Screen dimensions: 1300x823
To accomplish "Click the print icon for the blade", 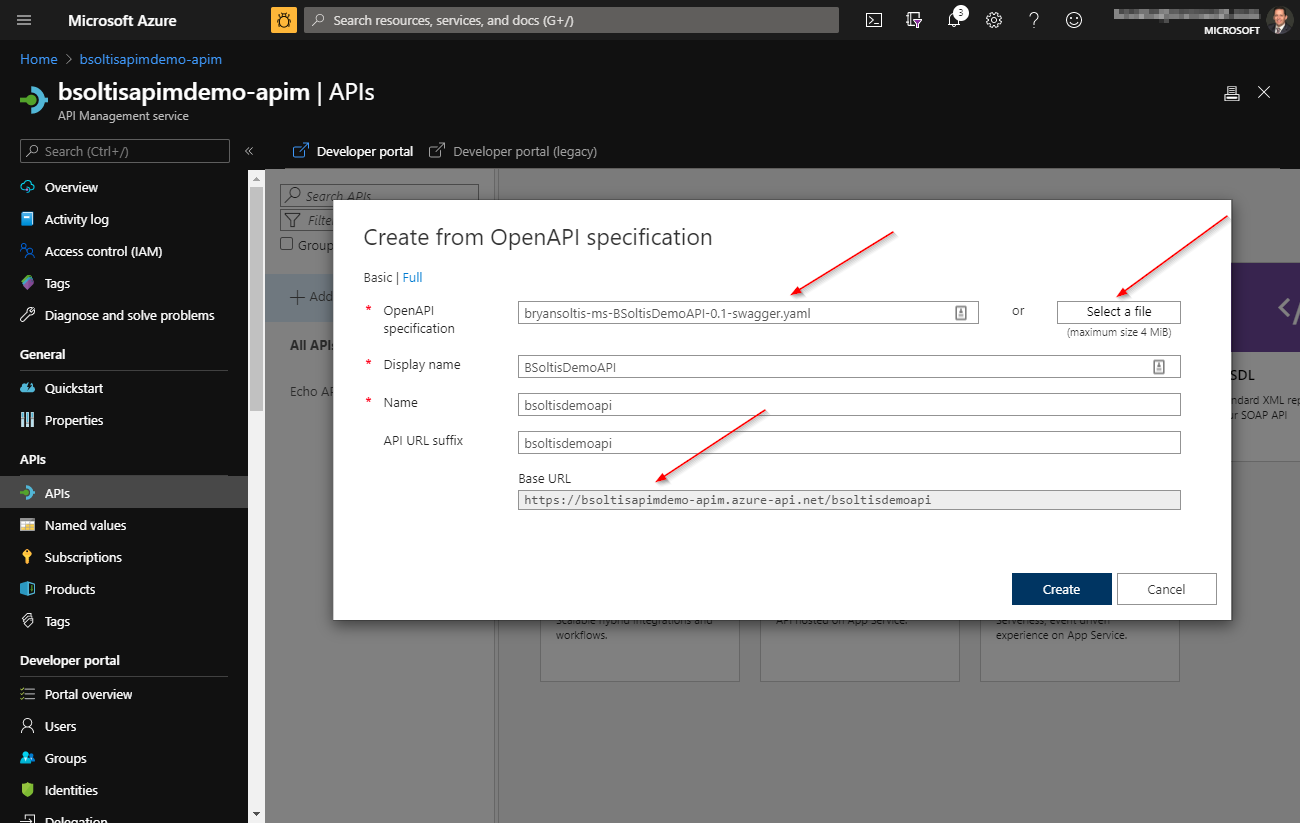I will 1232,93.
